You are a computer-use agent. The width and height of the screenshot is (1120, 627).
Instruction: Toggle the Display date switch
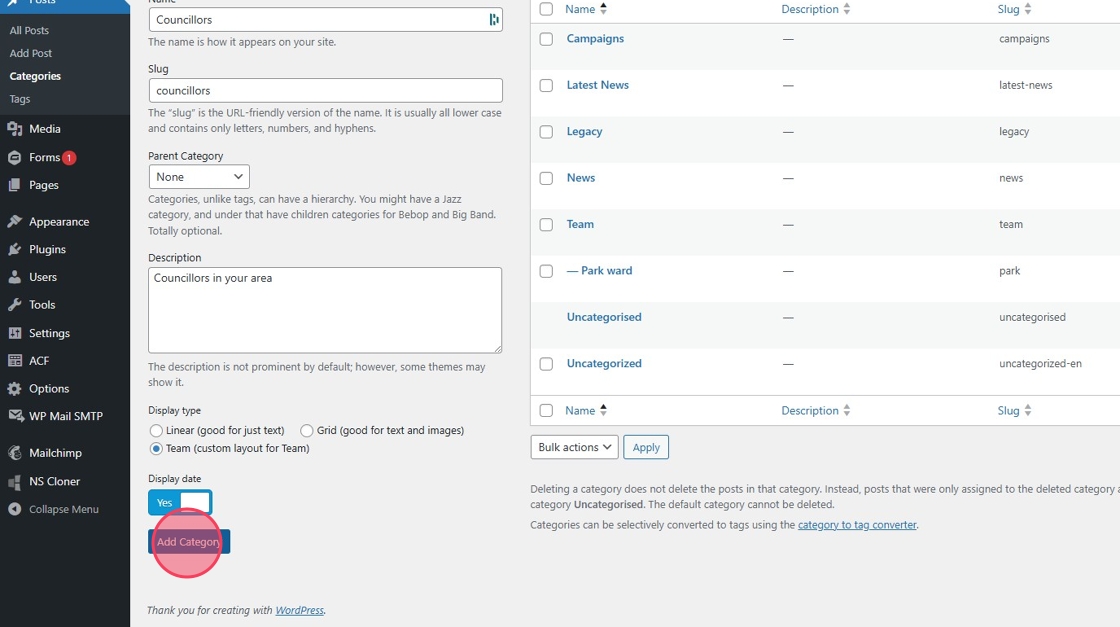coord(180,502)
